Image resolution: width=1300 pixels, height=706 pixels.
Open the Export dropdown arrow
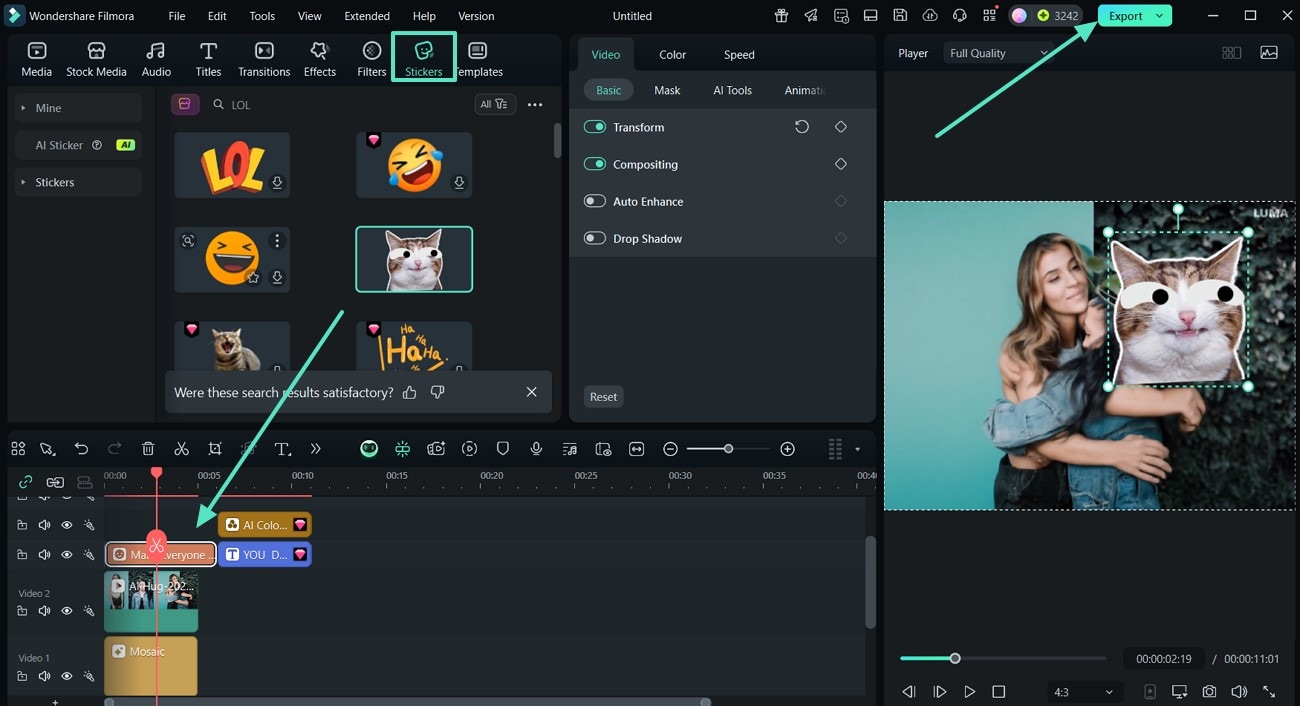pyautogui.click(x=1159, y=16)
